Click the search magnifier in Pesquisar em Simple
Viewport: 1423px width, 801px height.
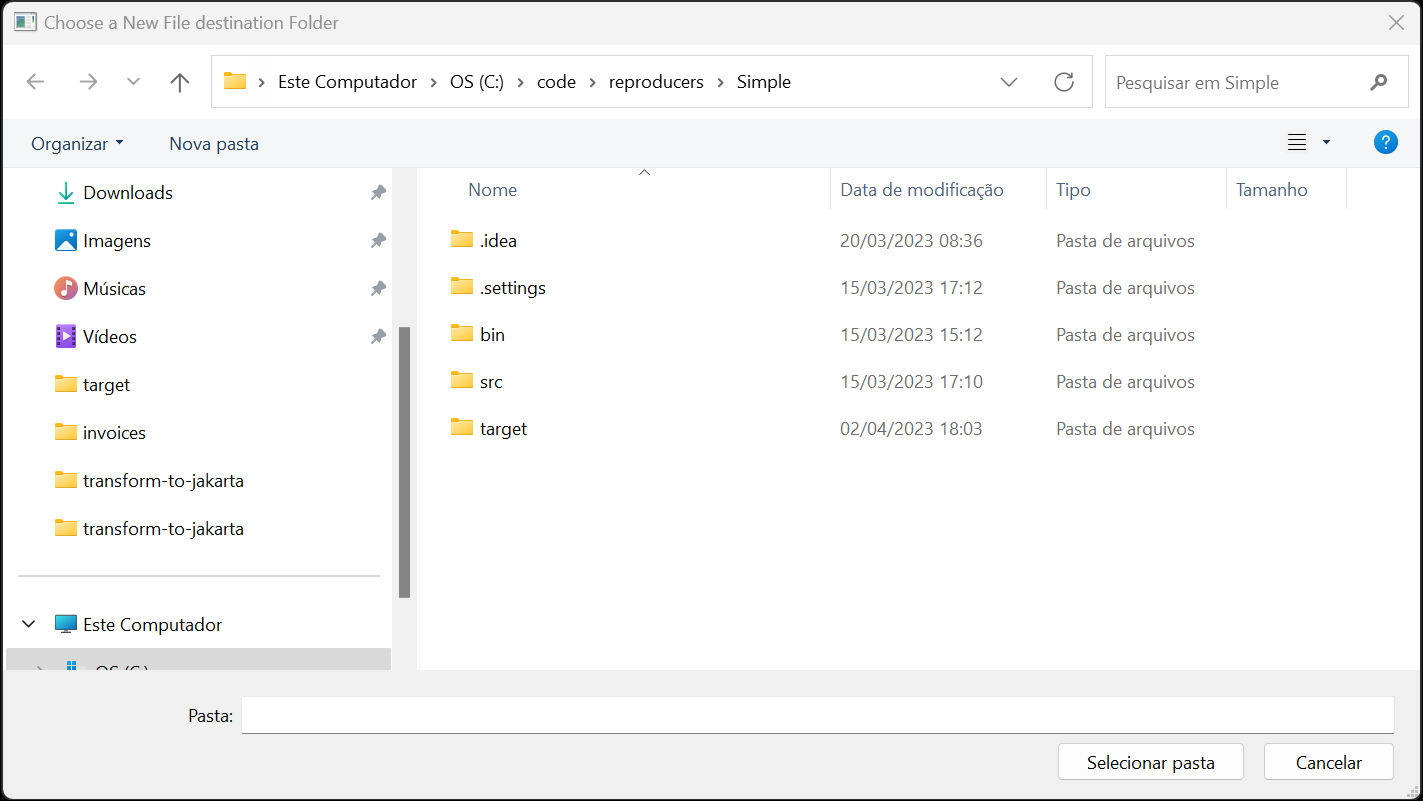point(1379,82)
